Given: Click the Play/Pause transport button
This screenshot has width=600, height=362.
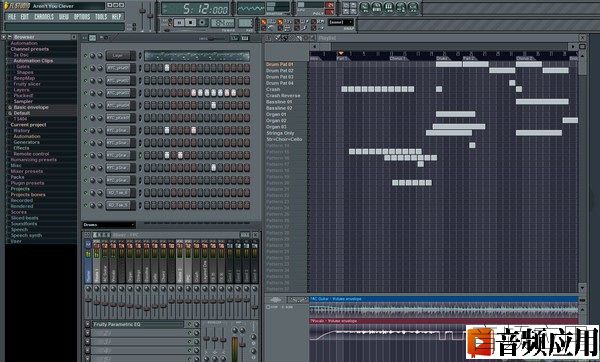Looking at the screenshot, I should (179, 23).
